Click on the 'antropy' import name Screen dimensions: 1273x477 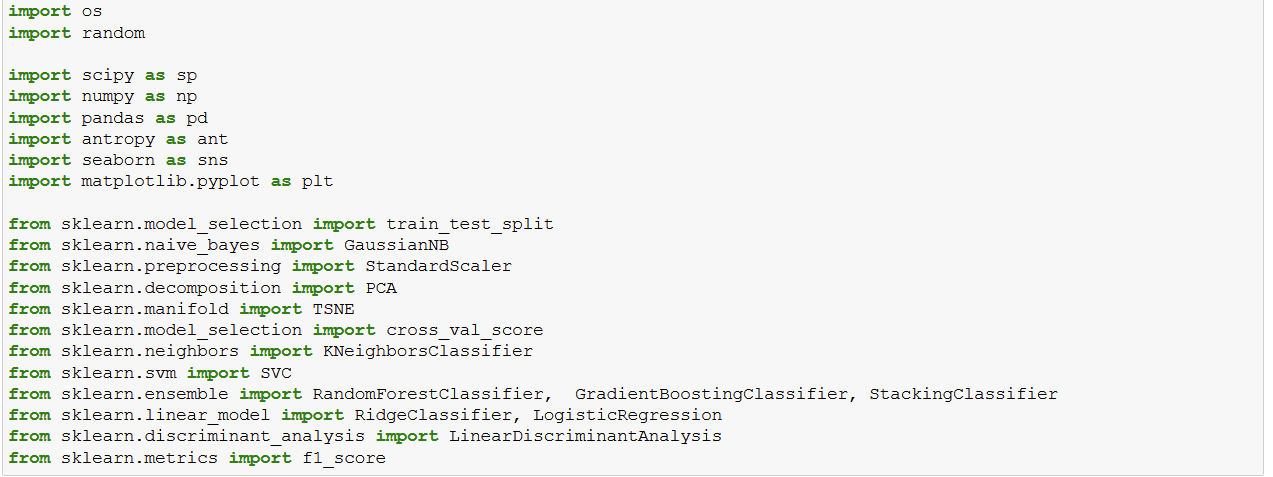[118, 138]
